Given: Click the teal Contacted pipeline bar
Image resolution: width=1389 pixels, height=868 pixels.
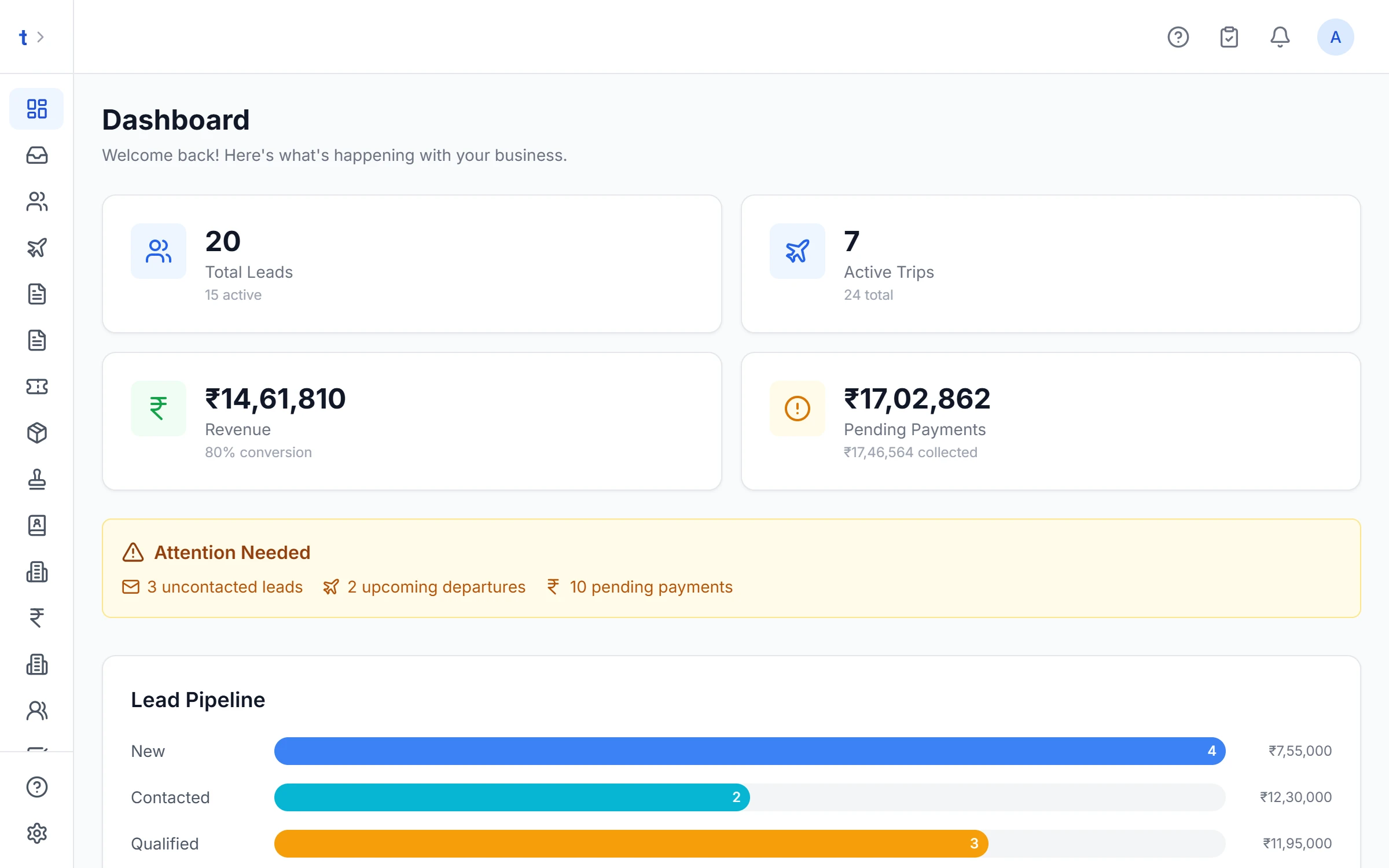Looking at the screenshot, I should click(512, 797).
